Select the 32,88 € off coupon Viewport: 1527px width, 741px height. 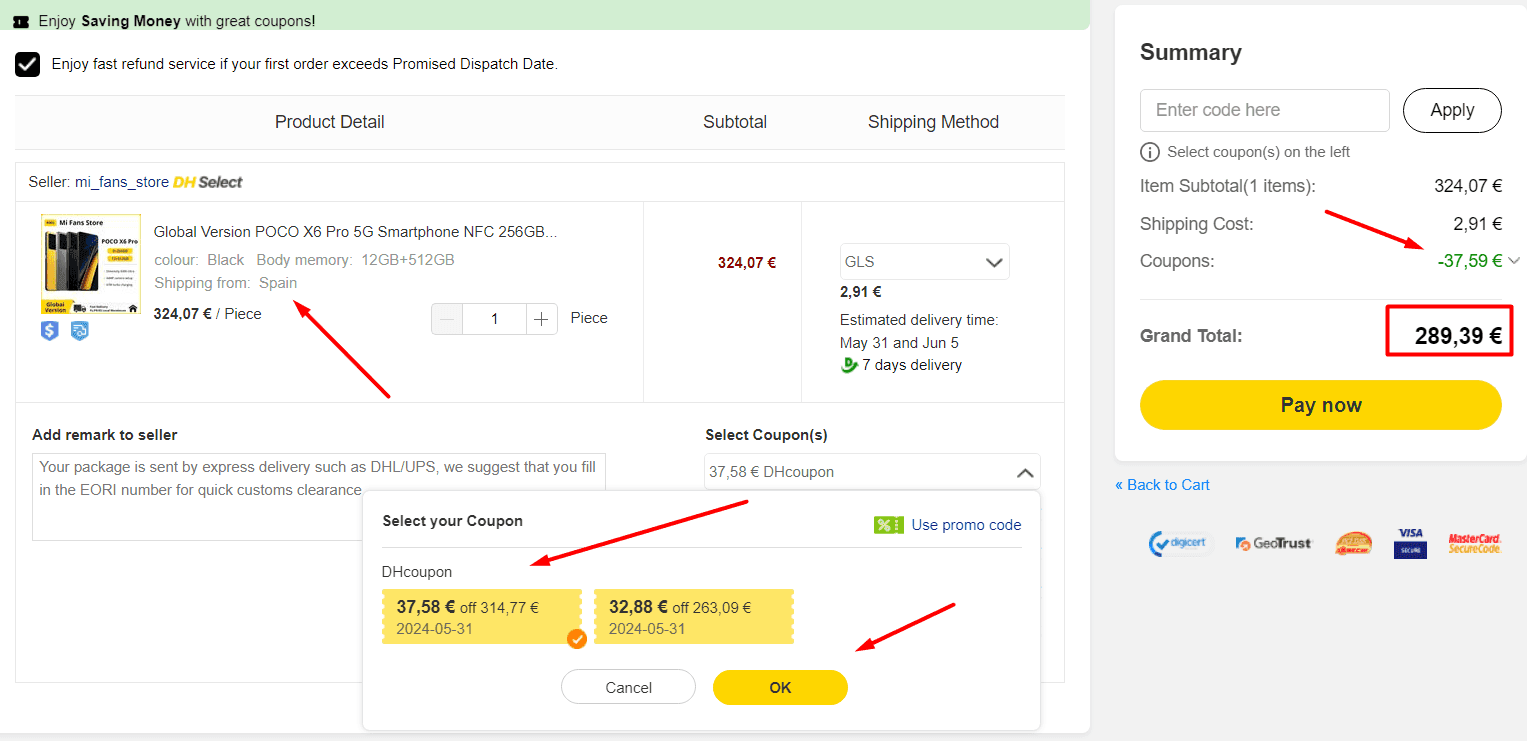click(694, 616)
